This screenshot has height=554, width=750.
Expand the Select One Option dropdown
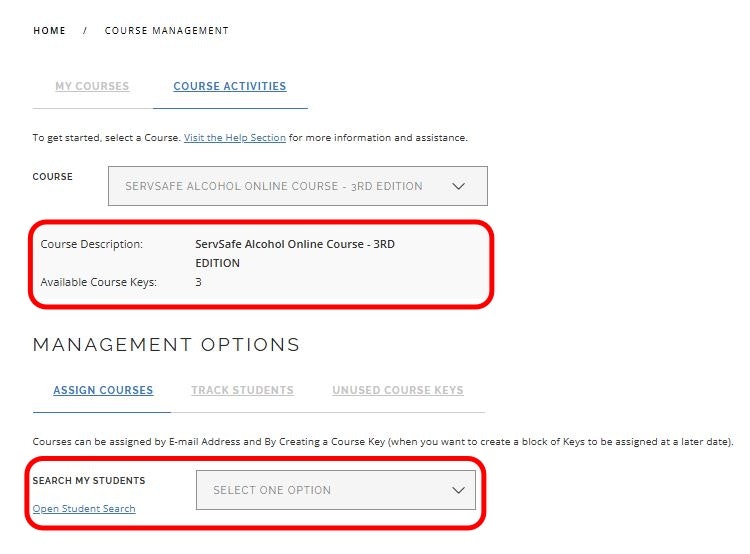click(335, 490)
